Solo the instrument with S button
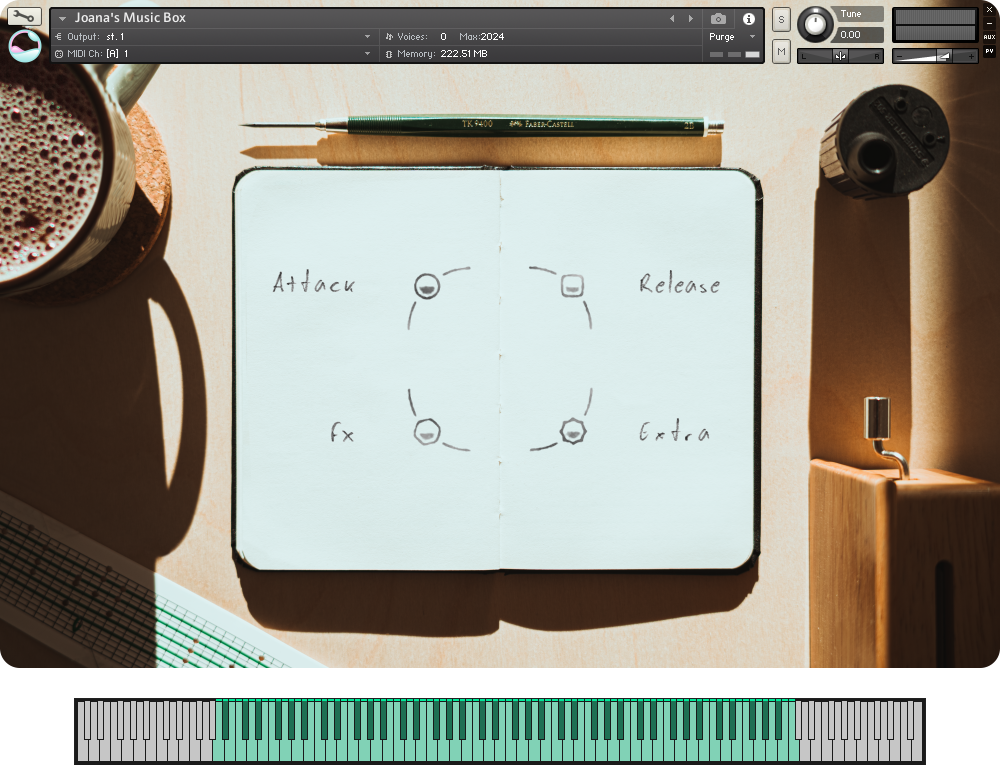 [x=781, y=20]
